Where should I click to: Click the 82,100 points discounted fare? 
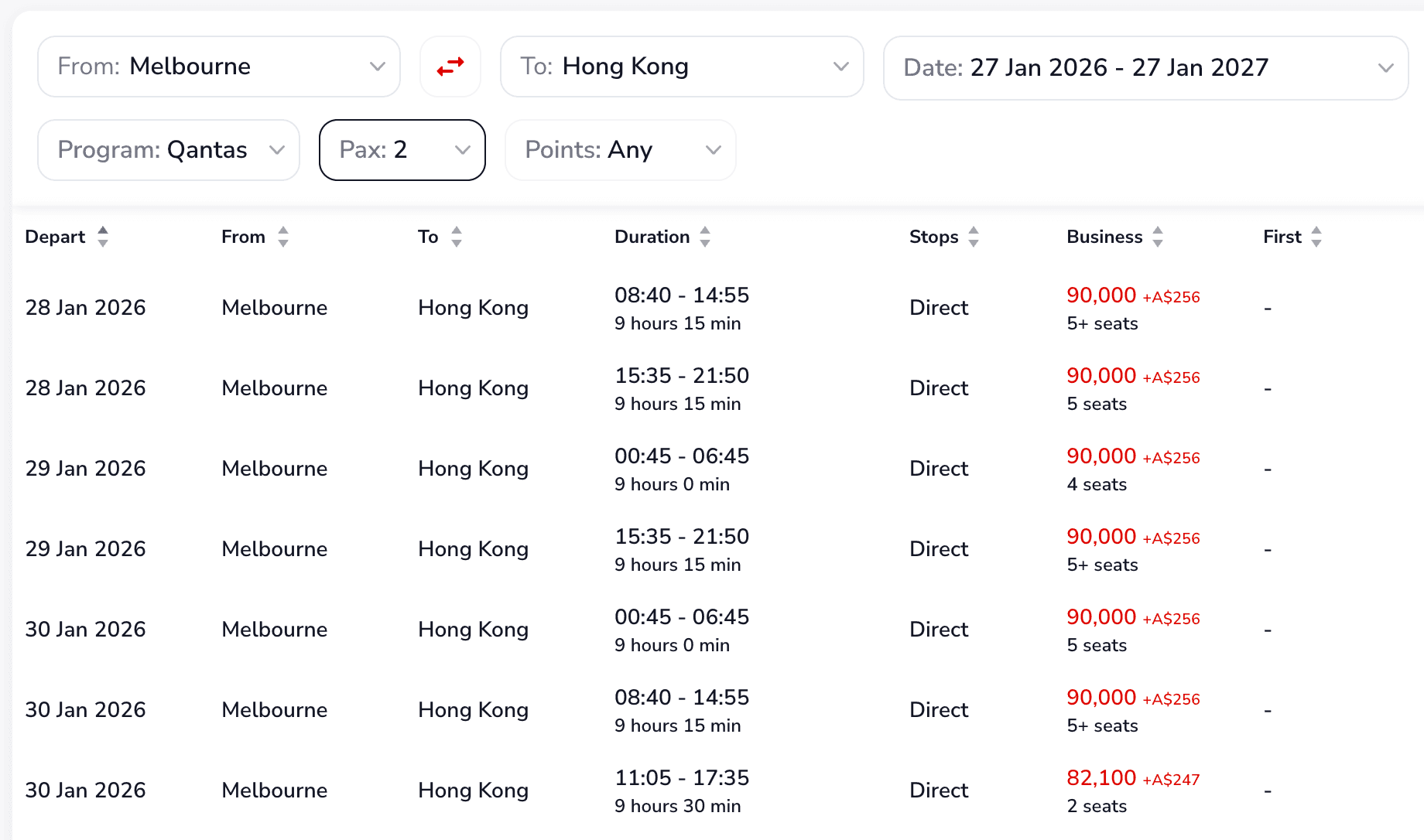coord(1101,779)
